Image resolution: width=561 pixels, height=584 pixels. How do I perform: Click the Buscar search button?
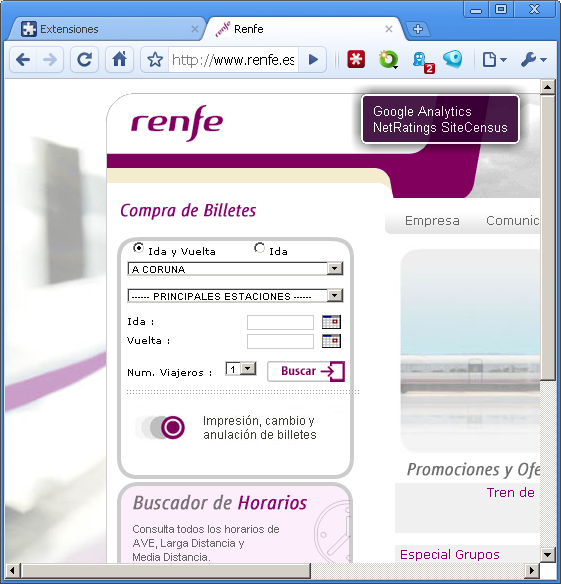306,371
